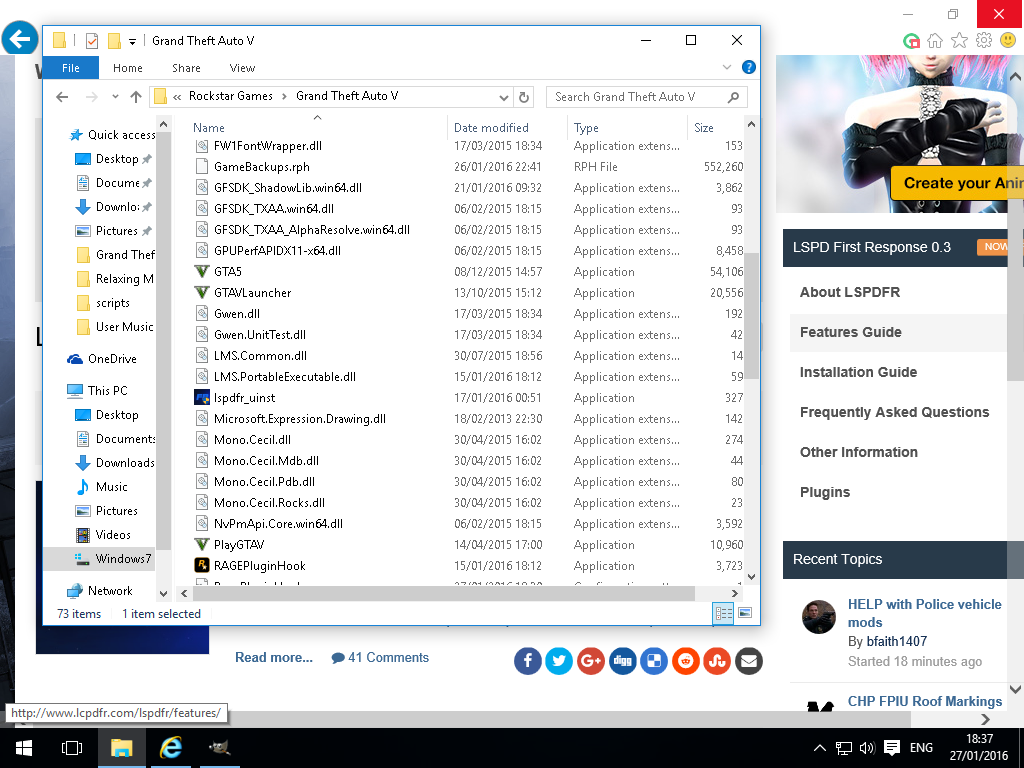Open the 41 Comments link
The image size is (1024, 768).
tap(380, 658)
